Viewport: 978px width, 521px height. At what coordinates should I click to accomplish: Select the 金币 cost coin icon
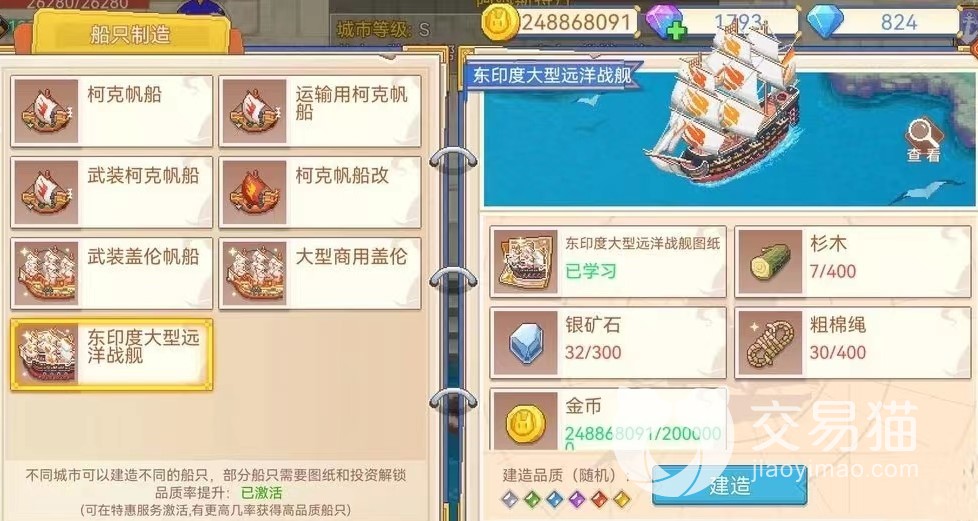[525, 421]
